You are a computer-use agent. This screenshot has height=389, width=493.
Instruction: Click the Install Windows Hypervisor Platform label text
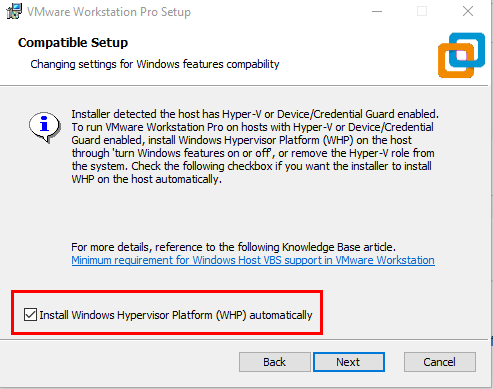[x=176, y=315]
